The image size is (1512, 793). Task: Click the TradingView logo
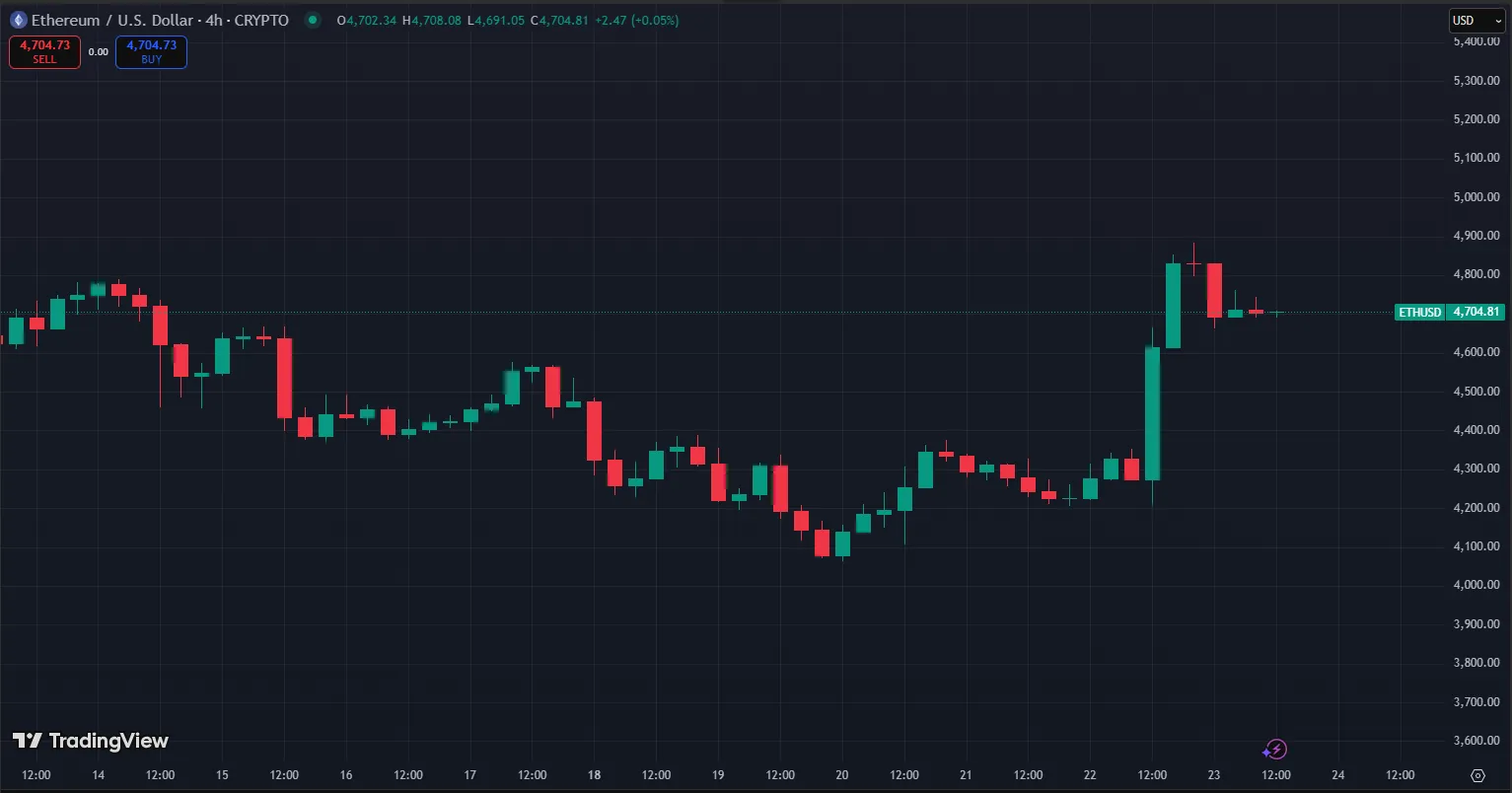tap(90, 741)
